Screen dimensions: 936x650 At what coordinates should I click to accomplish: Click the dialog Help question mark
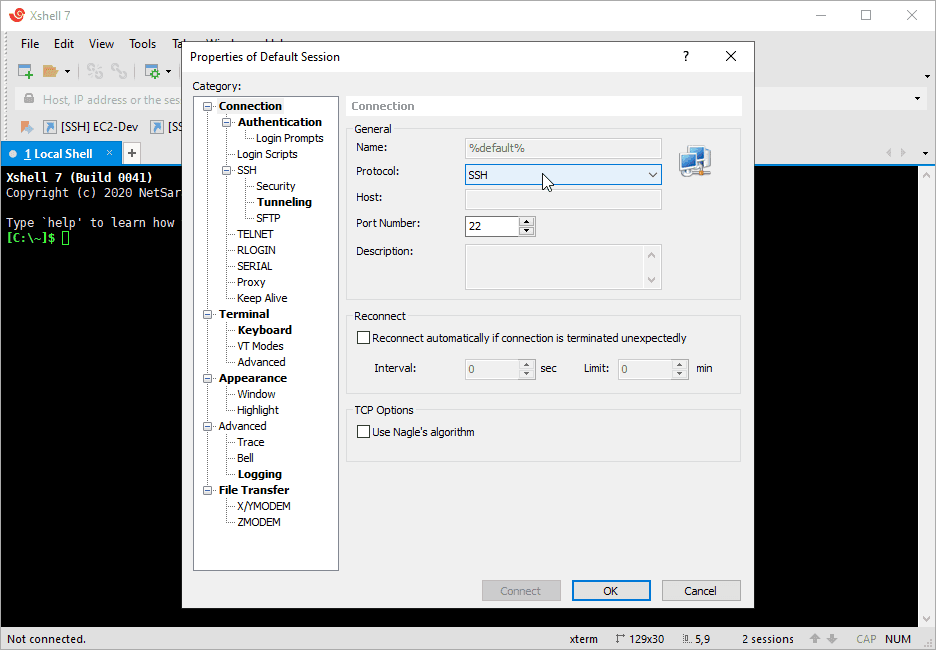pyautogui.click(x=686, y=57)
